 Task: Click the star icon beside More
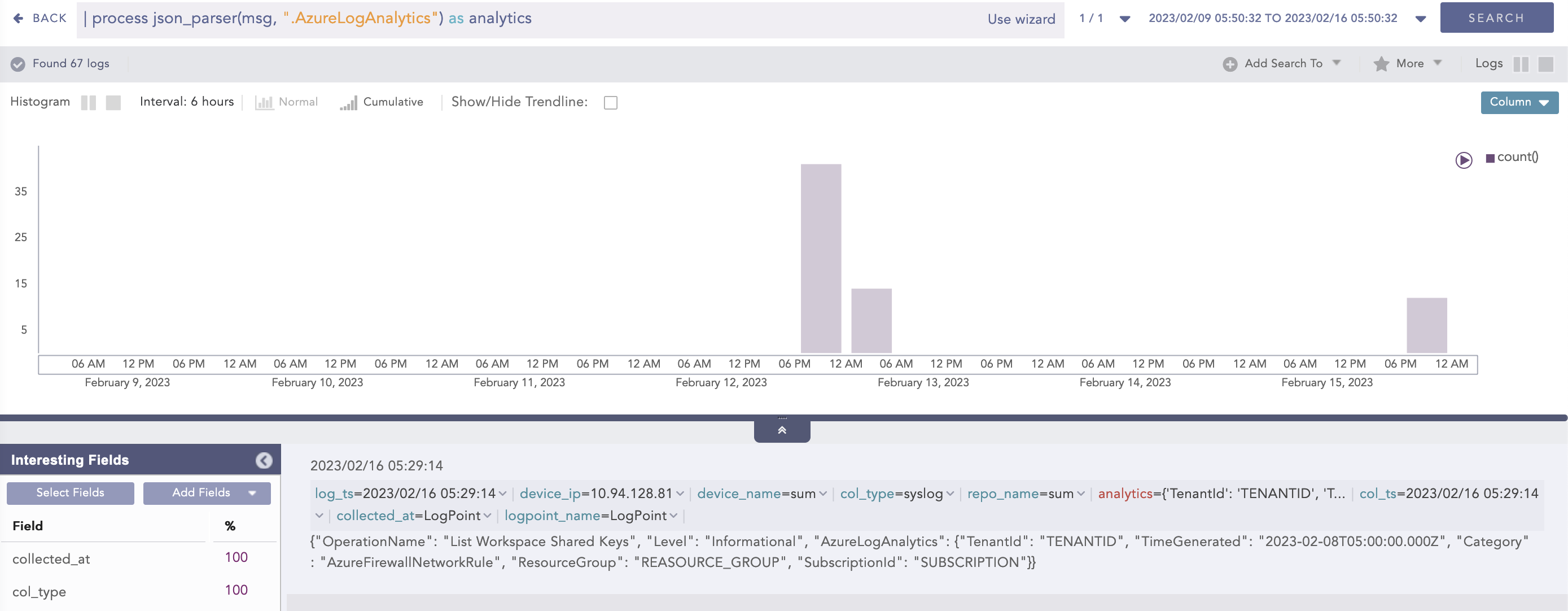(x=1381, y=63)
